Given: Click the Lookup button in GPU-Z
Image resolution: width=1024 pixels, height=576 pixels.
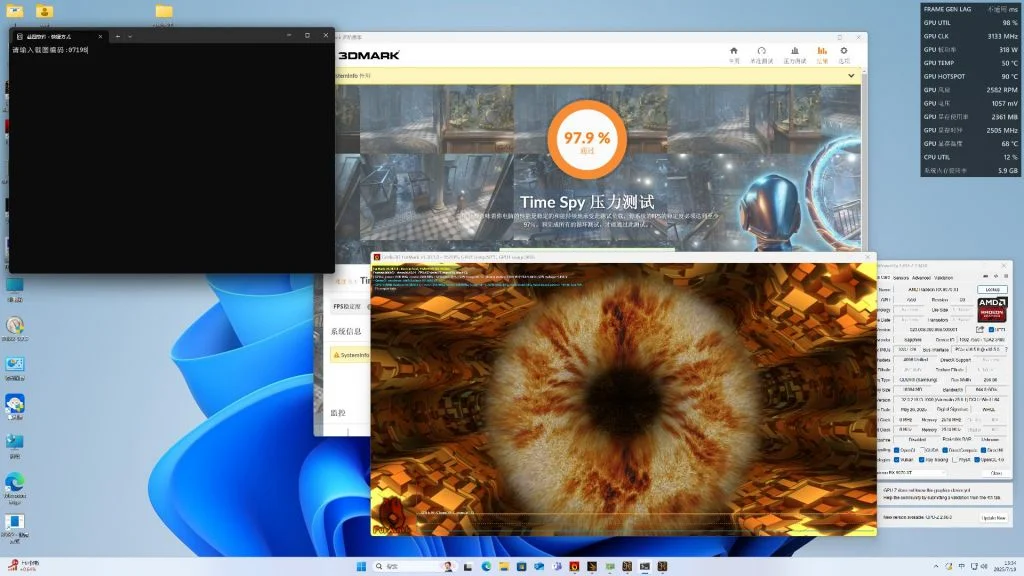Looking at the screenshot, I should point(992,289).
